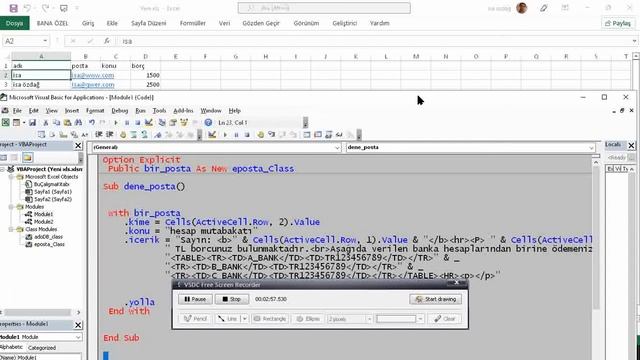Screen dimensions: 640x360
Task: Pause the VSDC screen recording
Action: click(x=195, y=299)
